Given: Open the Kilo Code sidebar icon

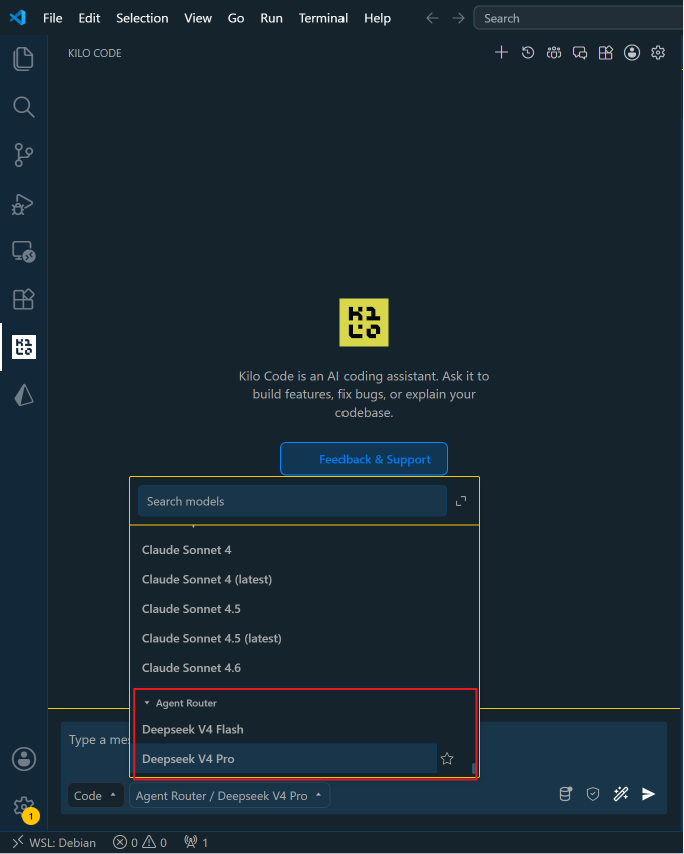Looking at the screenshot, I should coord(23,347).
